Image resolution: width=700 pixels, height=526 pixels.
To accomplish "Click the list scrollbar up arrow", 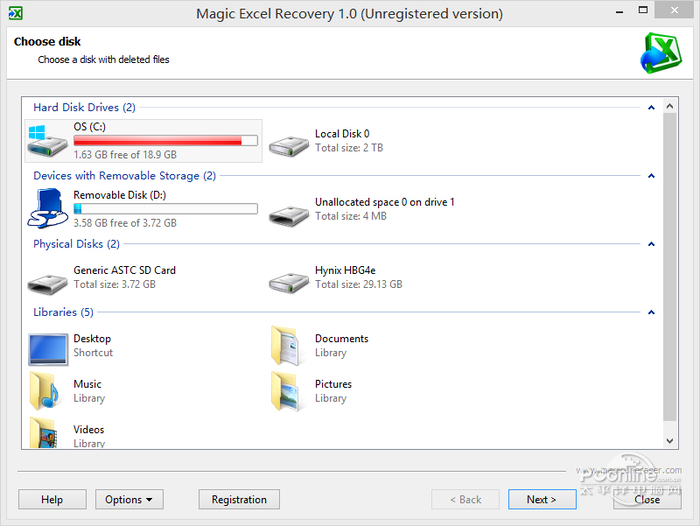I will tap(670, 106).
